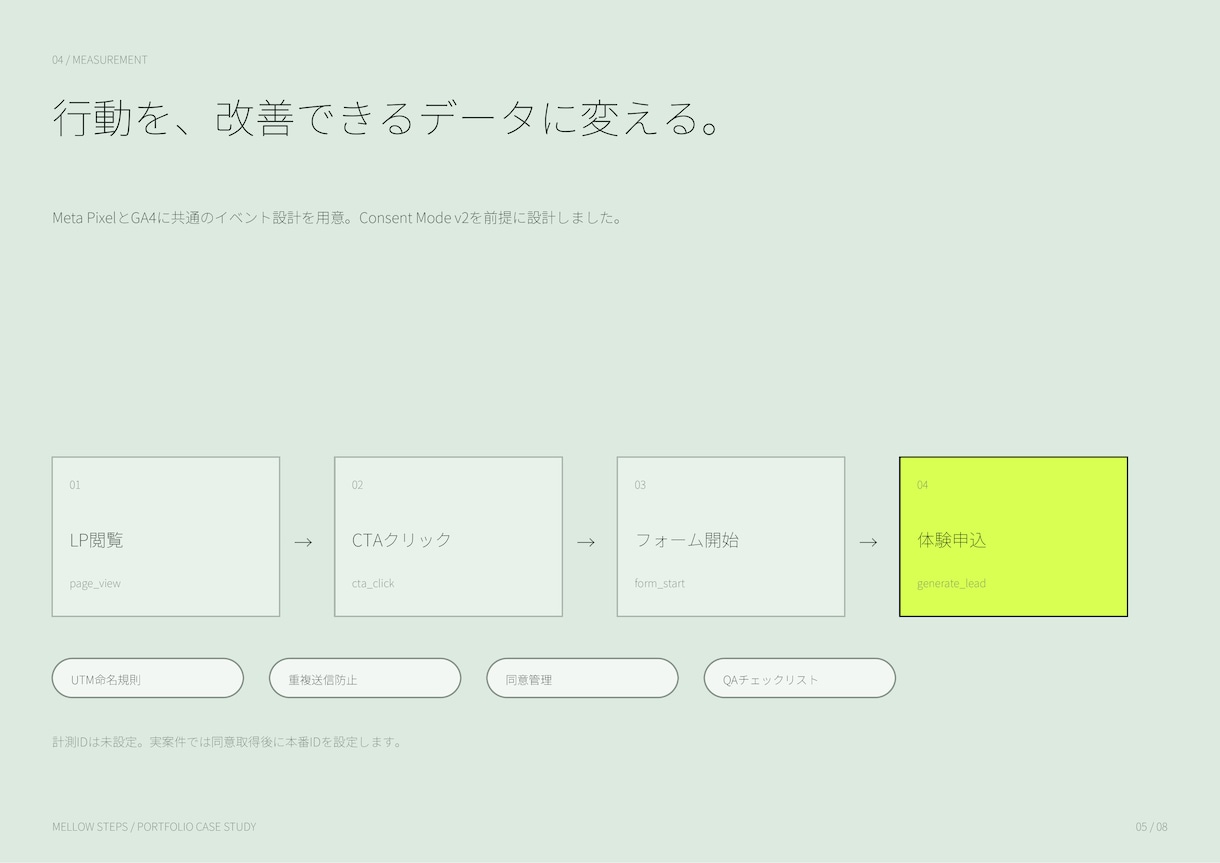
Task: Click the 'CTAクリック' card title
Action: (402, 540)
